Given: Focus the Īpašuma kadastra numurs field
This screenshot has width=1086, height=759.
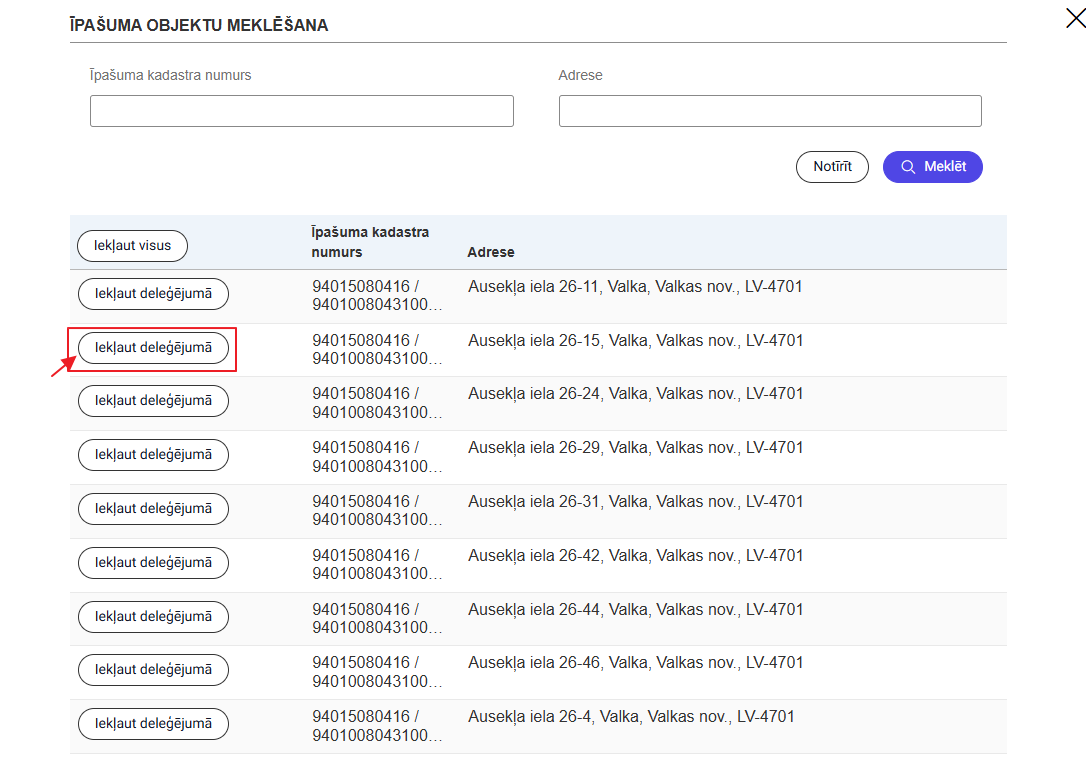Looking at the screenshot, I should click(301, 111).
